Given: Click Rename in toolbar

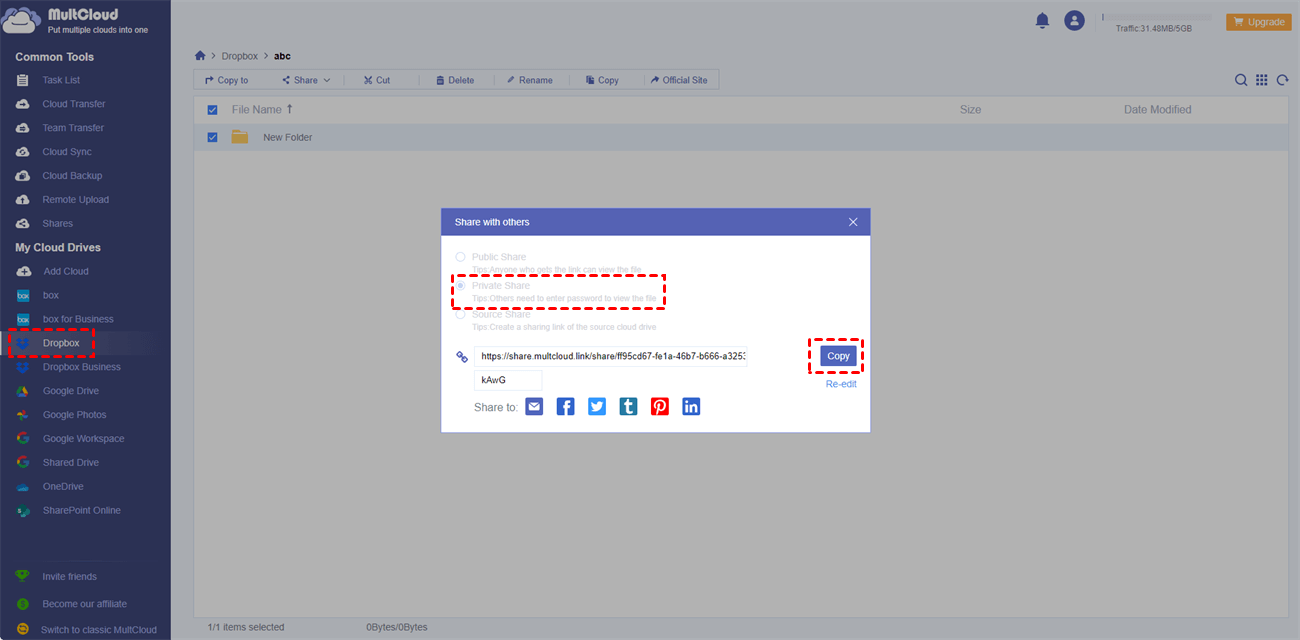Looking at the screenshot, I should (529, 80).
